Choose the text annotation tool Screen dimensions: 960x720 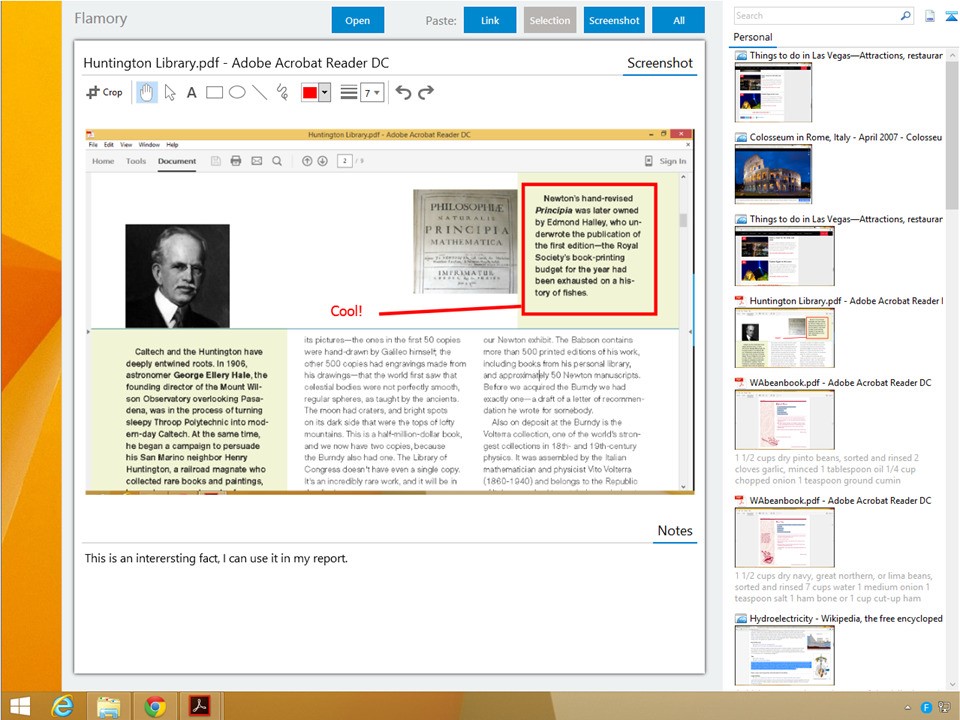tap(192, 92)
